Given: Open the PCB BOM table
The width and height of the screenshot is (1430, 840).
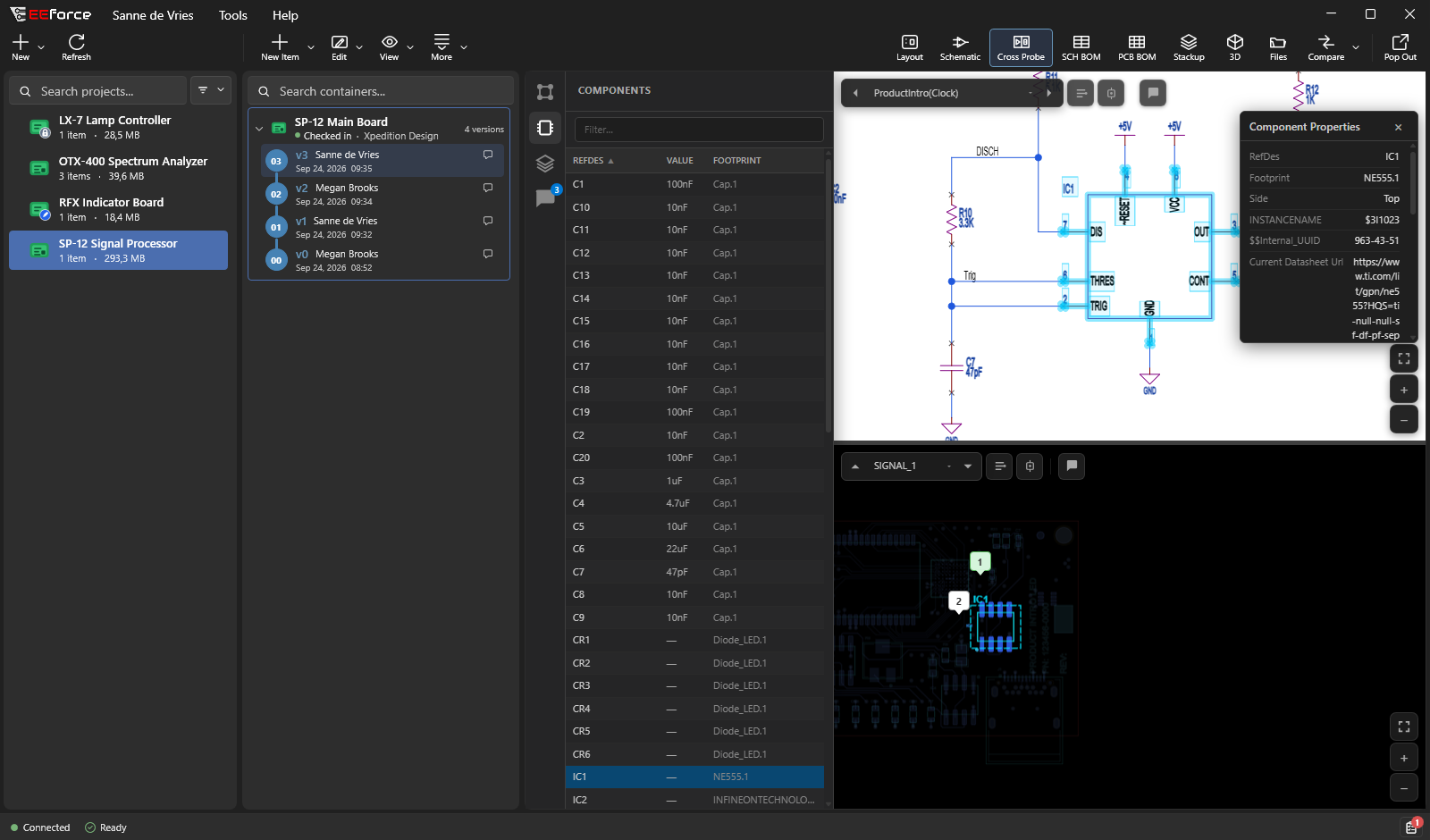Looking at the screenshot, I should point(1137,47).
